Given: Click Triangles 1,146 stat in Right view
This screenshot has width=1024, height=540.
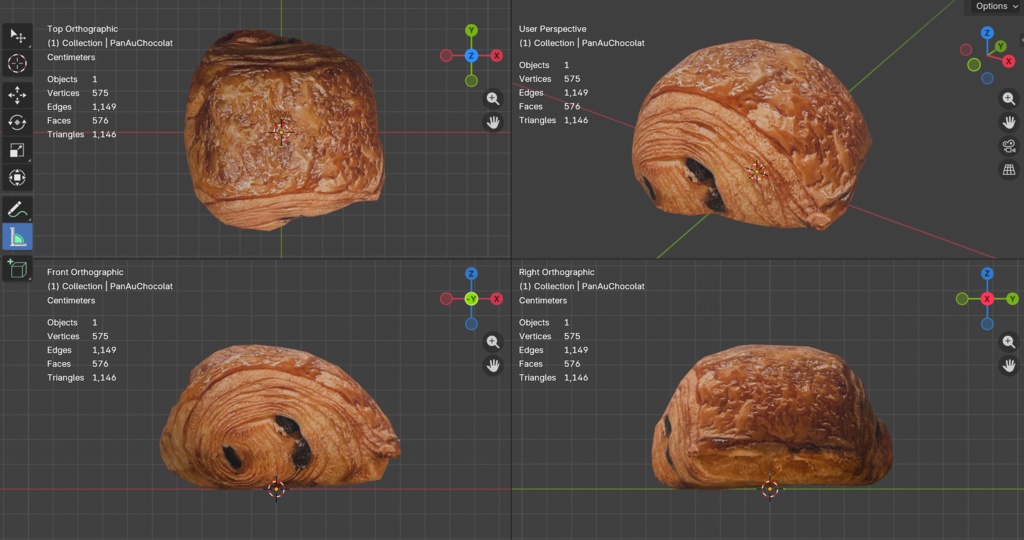Looking at the screenshot, I should point(553,377).
